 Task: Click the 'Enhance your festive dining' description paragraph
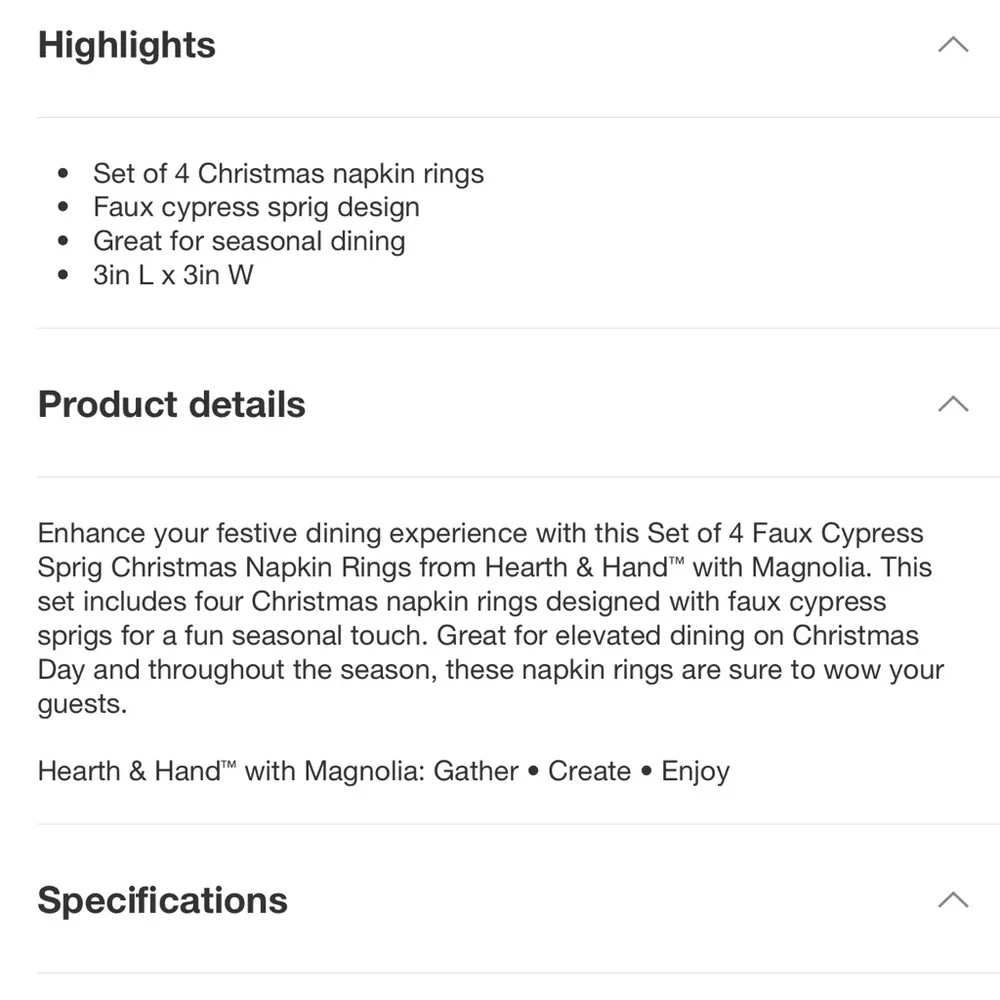(491, 619)
